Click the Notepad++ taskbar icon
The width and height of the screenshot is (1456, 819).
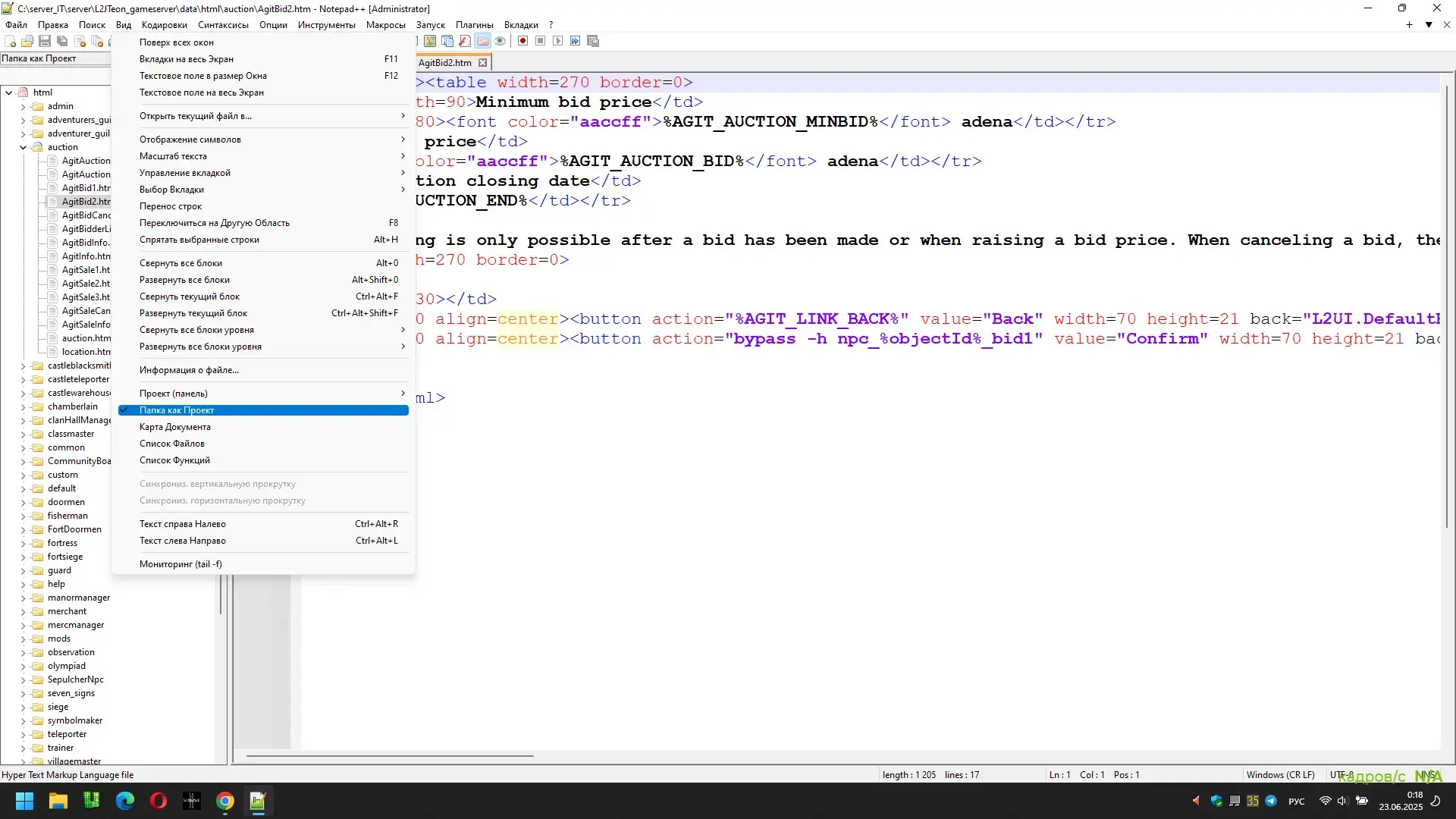point(258,801)
